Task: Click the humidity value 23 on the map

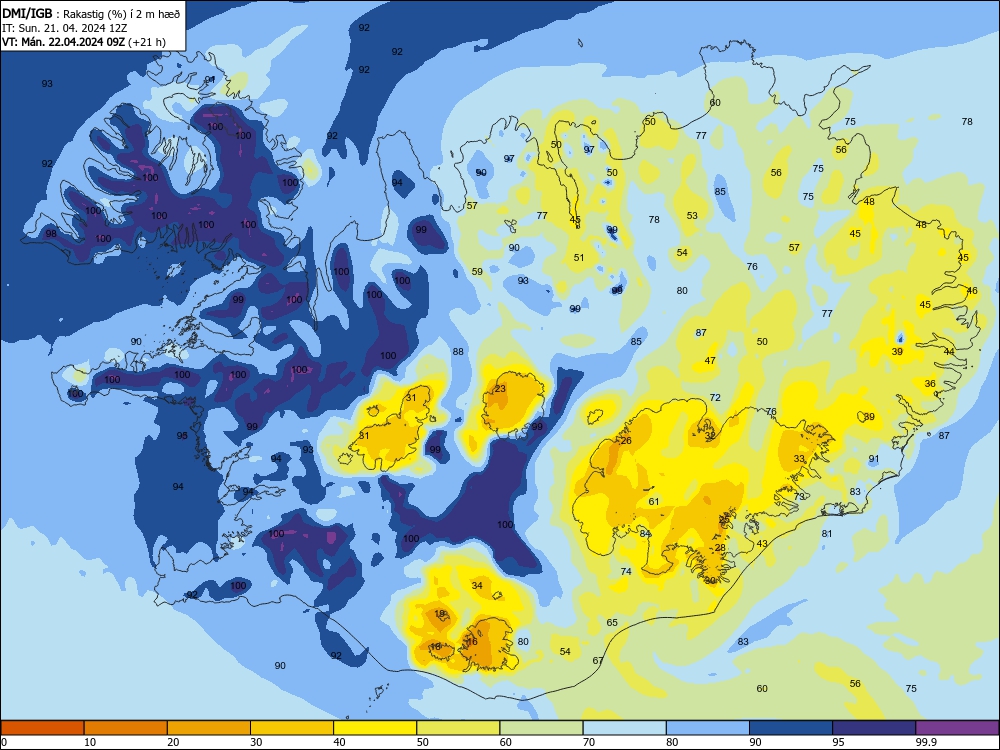Action: 500,388
